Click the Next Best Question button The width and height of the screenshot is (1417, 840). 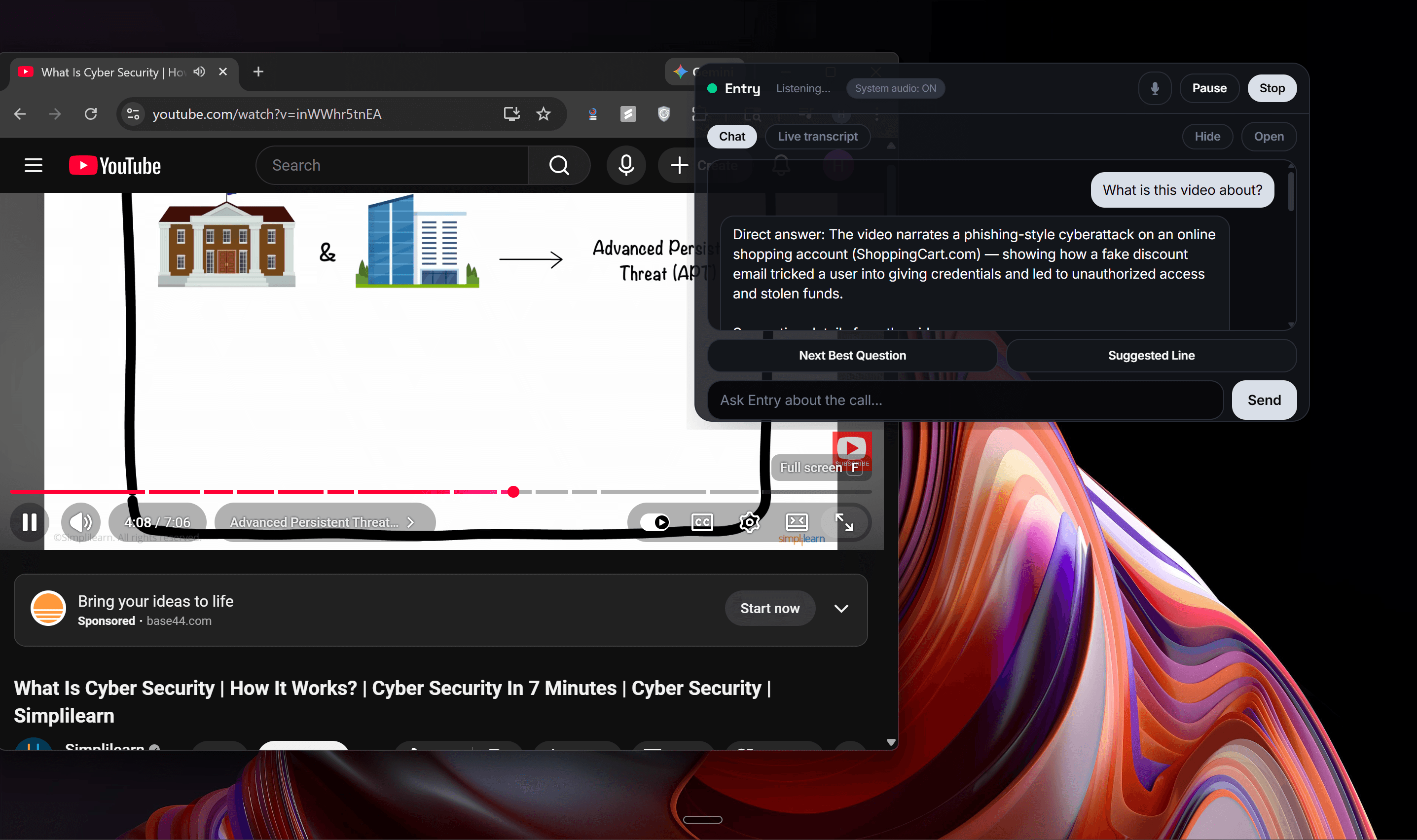pos(852,356)
